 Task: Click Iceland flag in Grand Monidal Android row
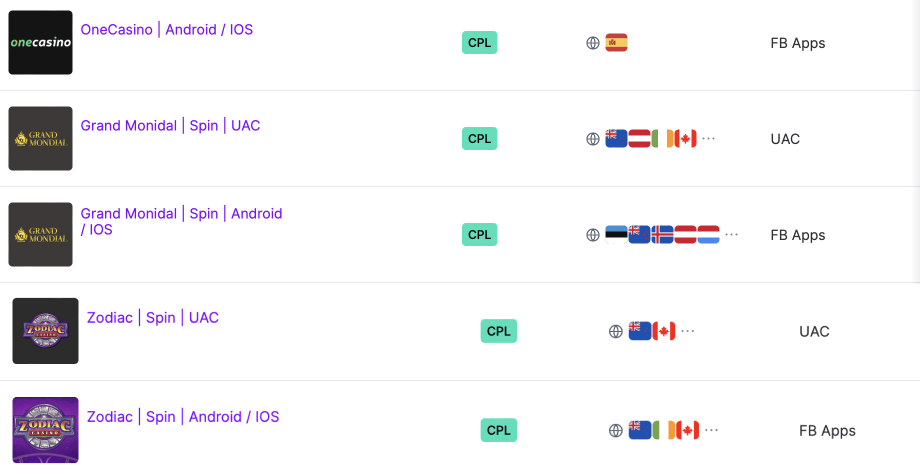click(662, 235)
